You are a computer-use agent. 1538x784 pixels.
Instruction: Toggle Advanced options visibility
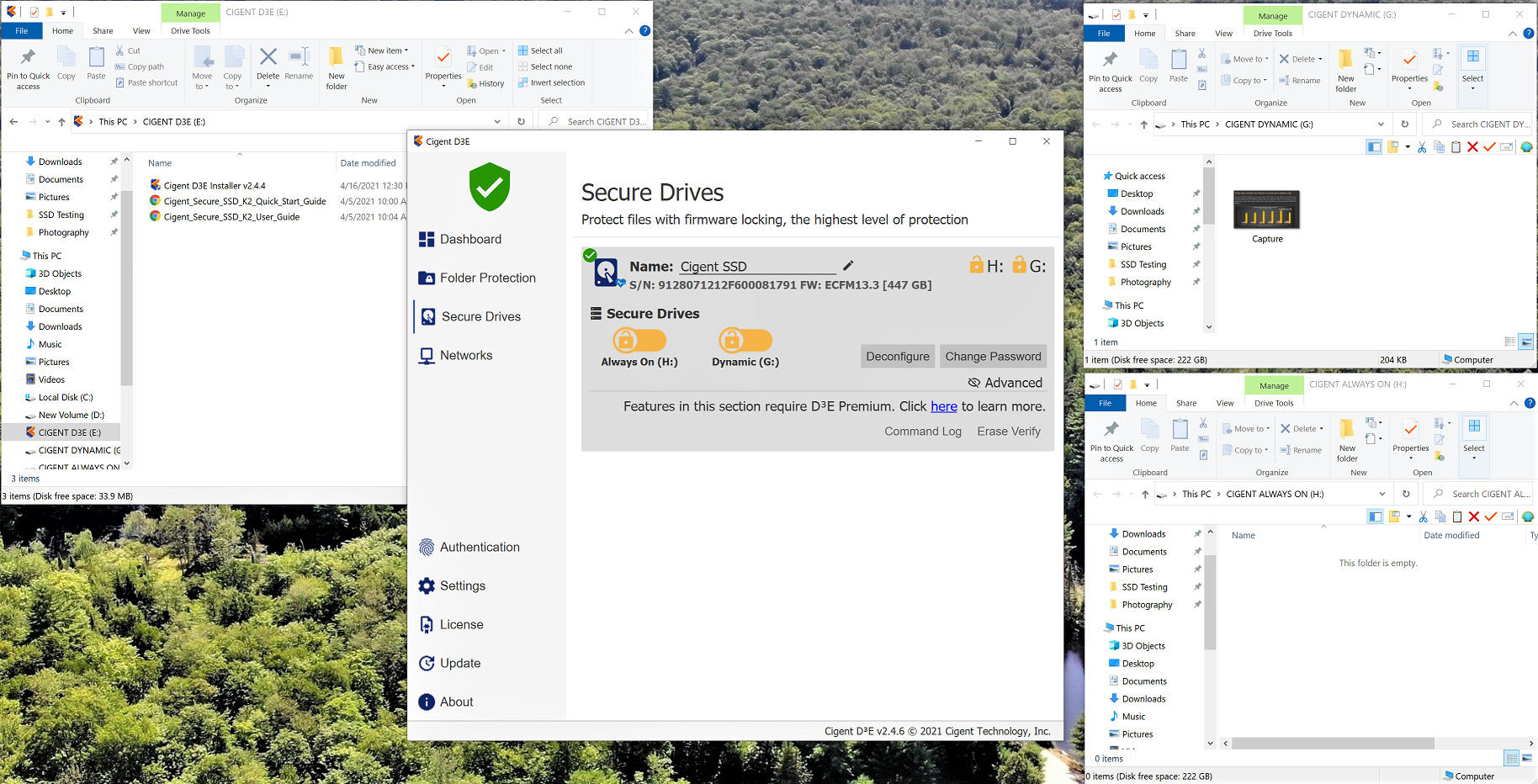click(1005, 383)
